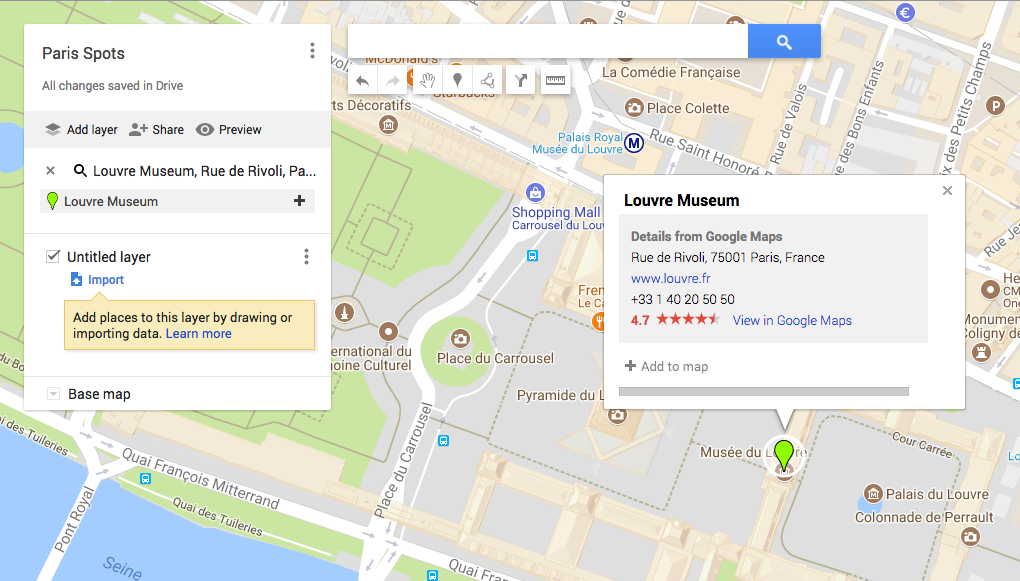This screenshot has height=581, width=1020.
Task: Click the green Louvre Museum map pin
Action: (784, 454)
